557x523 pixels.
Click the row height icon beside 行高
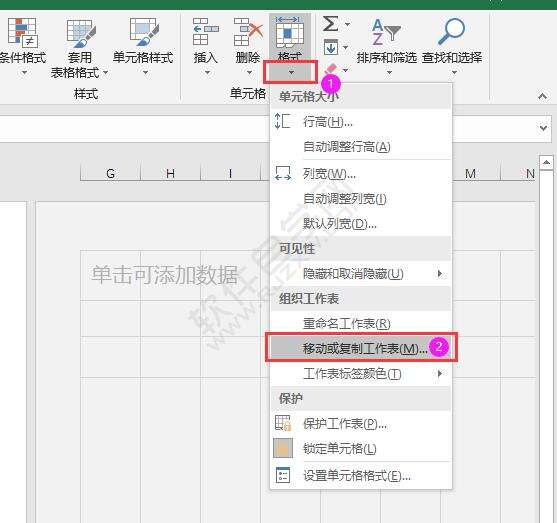(x=282, y=121)
